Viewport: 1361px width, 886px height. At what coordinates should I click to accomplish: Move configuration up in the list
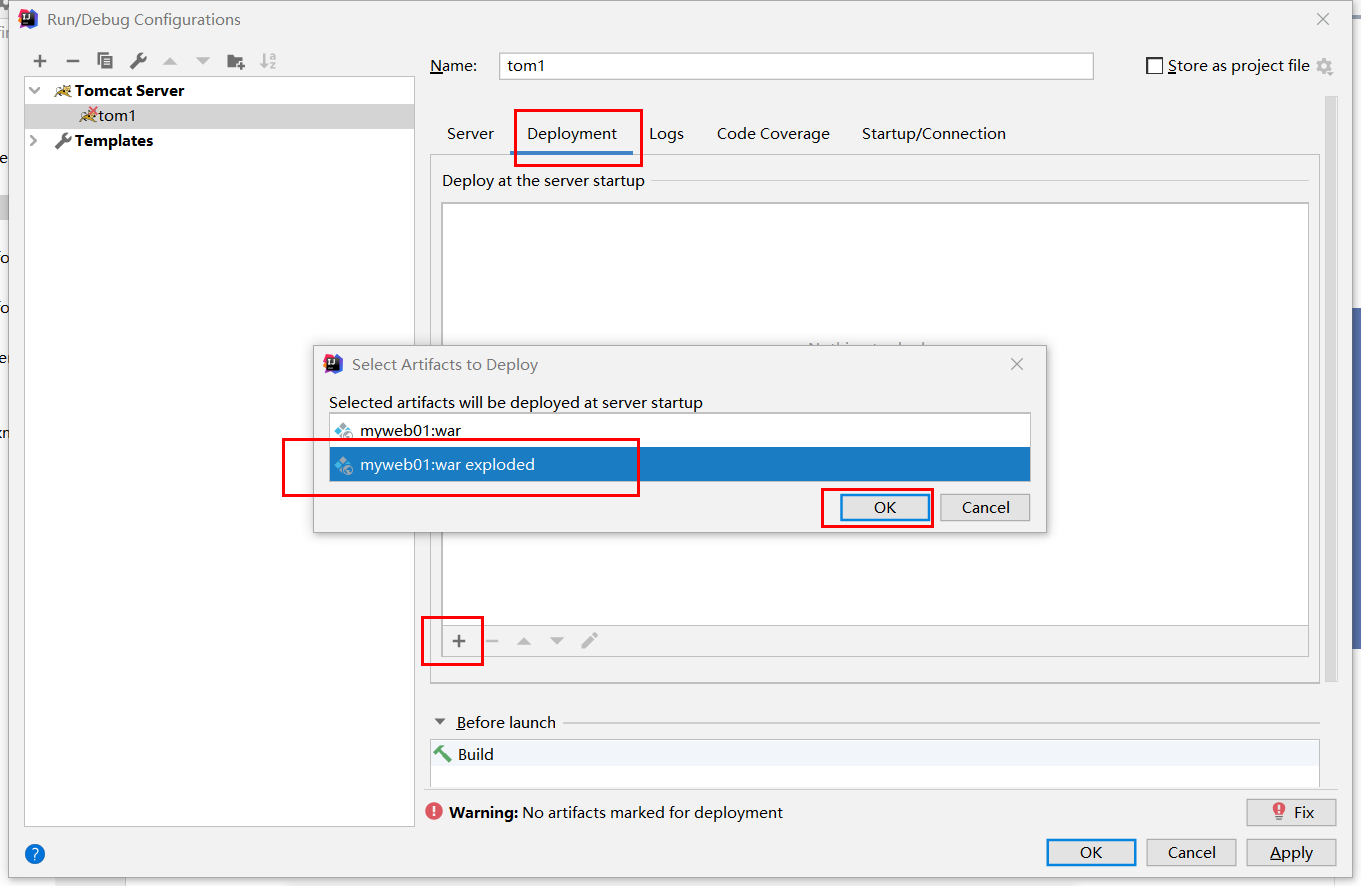[170, 61]
